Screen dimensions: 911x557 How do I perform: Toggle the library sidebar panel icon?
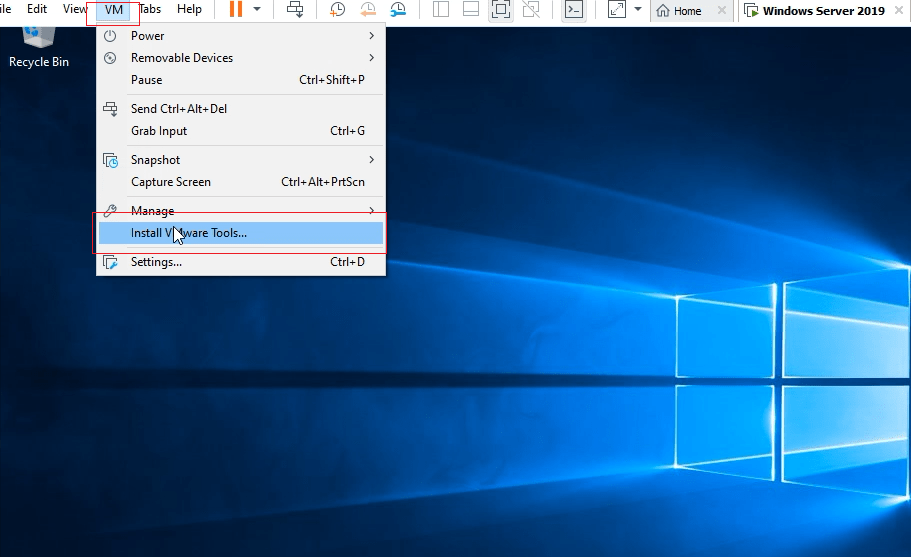(x=441, y=9)
